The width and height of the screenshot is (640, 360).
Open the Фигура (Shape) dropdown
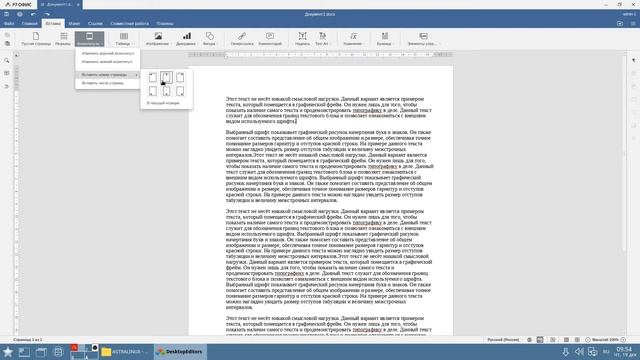click(209, 39)
